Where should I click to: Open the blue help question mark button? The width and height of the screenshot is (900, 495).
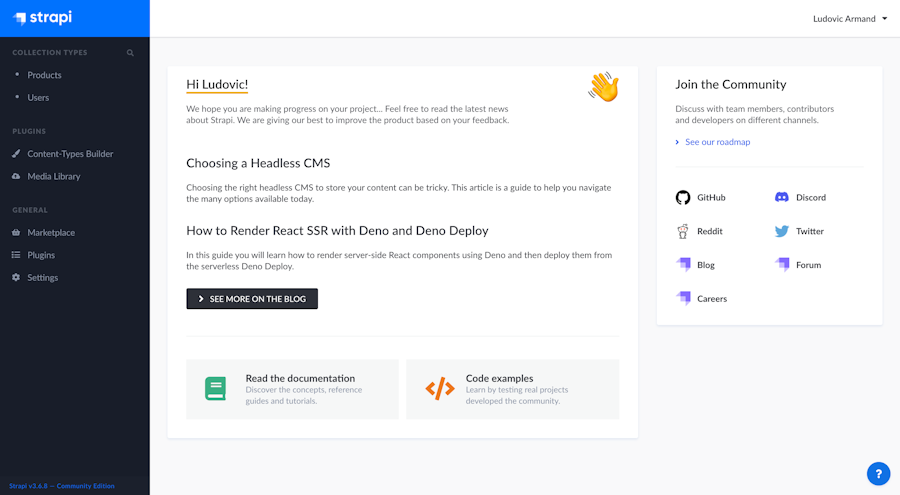coord(878,474)
